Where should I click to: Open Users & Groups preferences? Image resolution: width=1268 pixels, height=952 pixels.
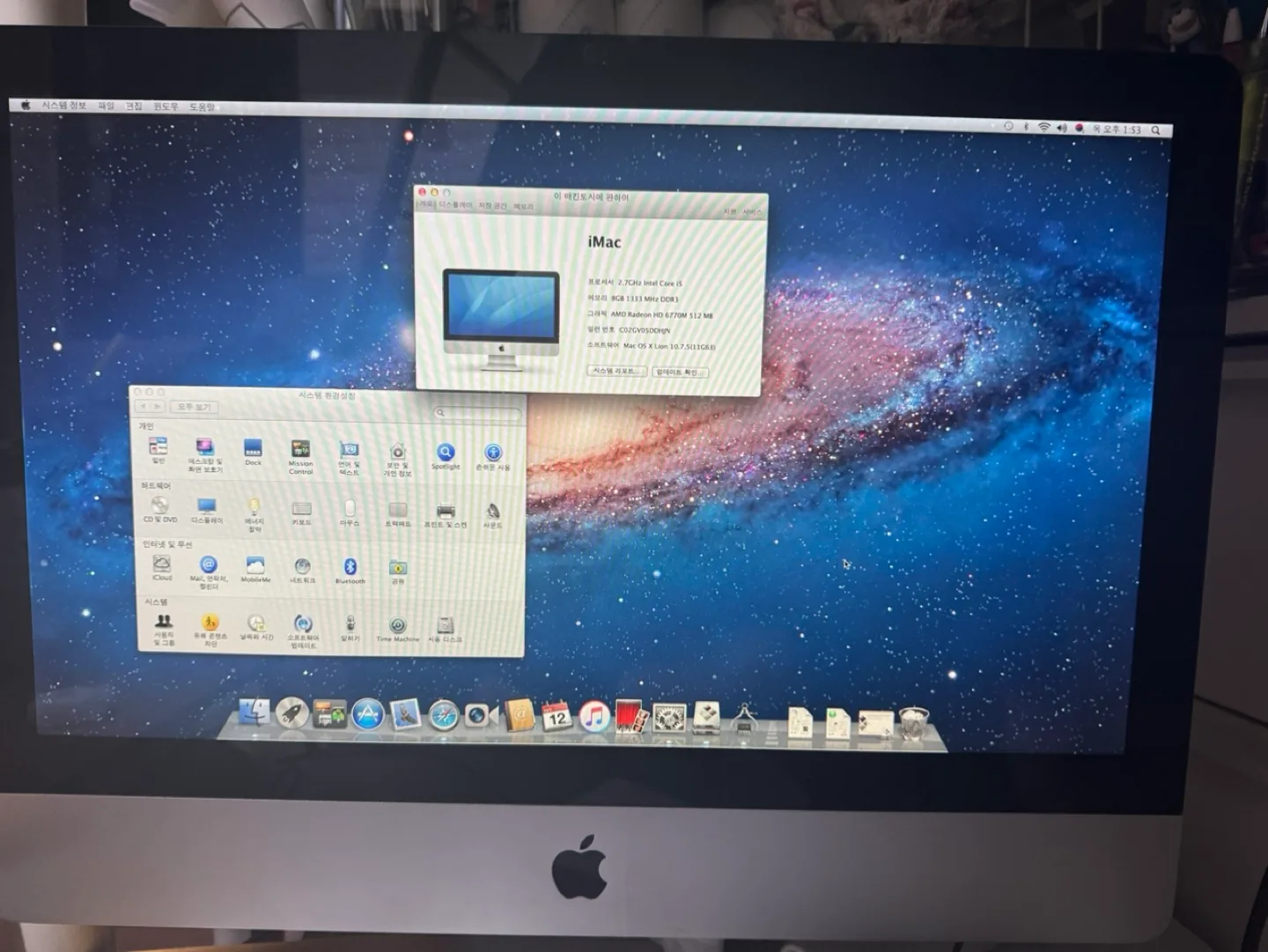164,630
